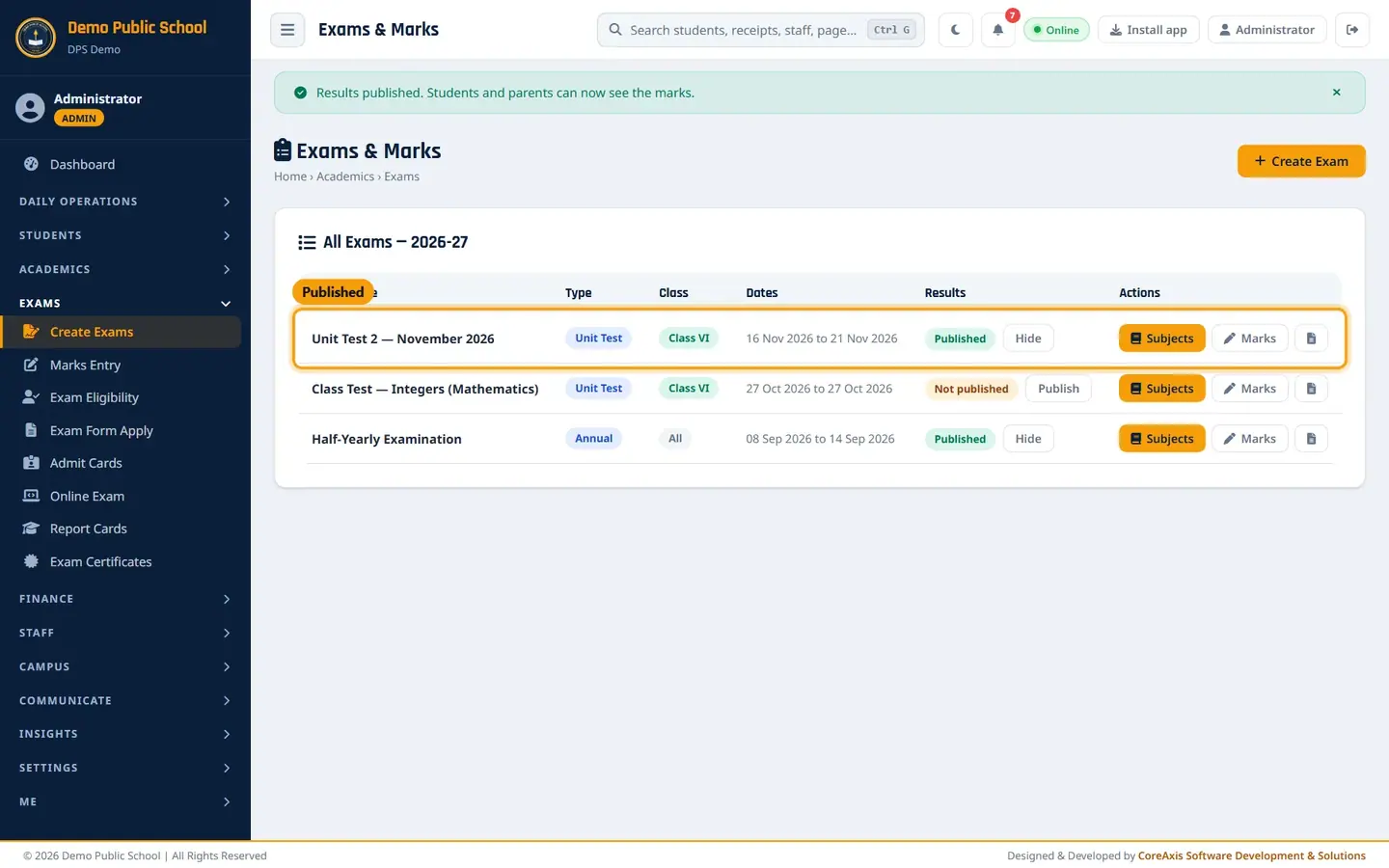Open Exam Form Apply page
The height and width of the screenshot is (868, 1389).
[121, 430]
